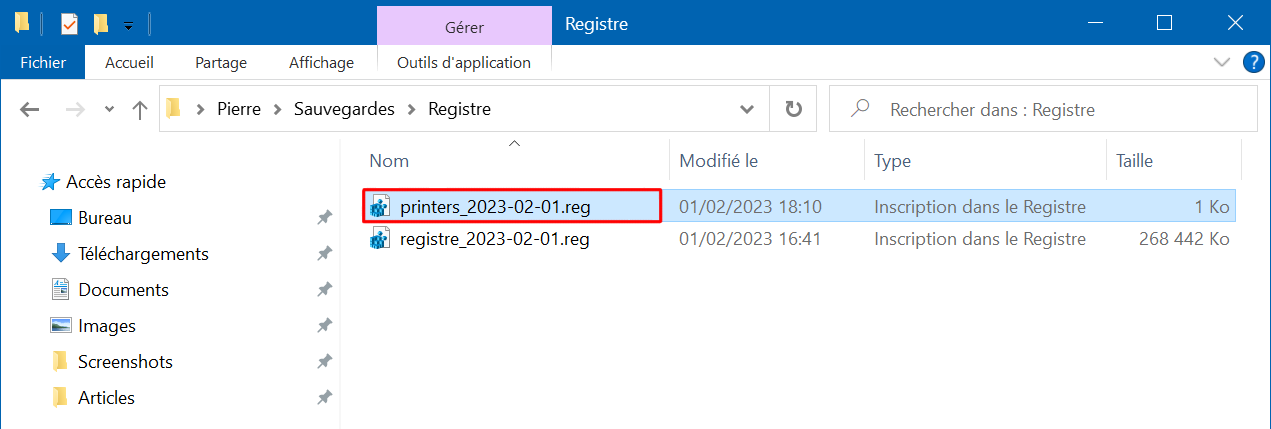Viewport: 1271px width, 429px height.
Task: Open the recent locations dropdown arrow
Action: pos(109,110)
